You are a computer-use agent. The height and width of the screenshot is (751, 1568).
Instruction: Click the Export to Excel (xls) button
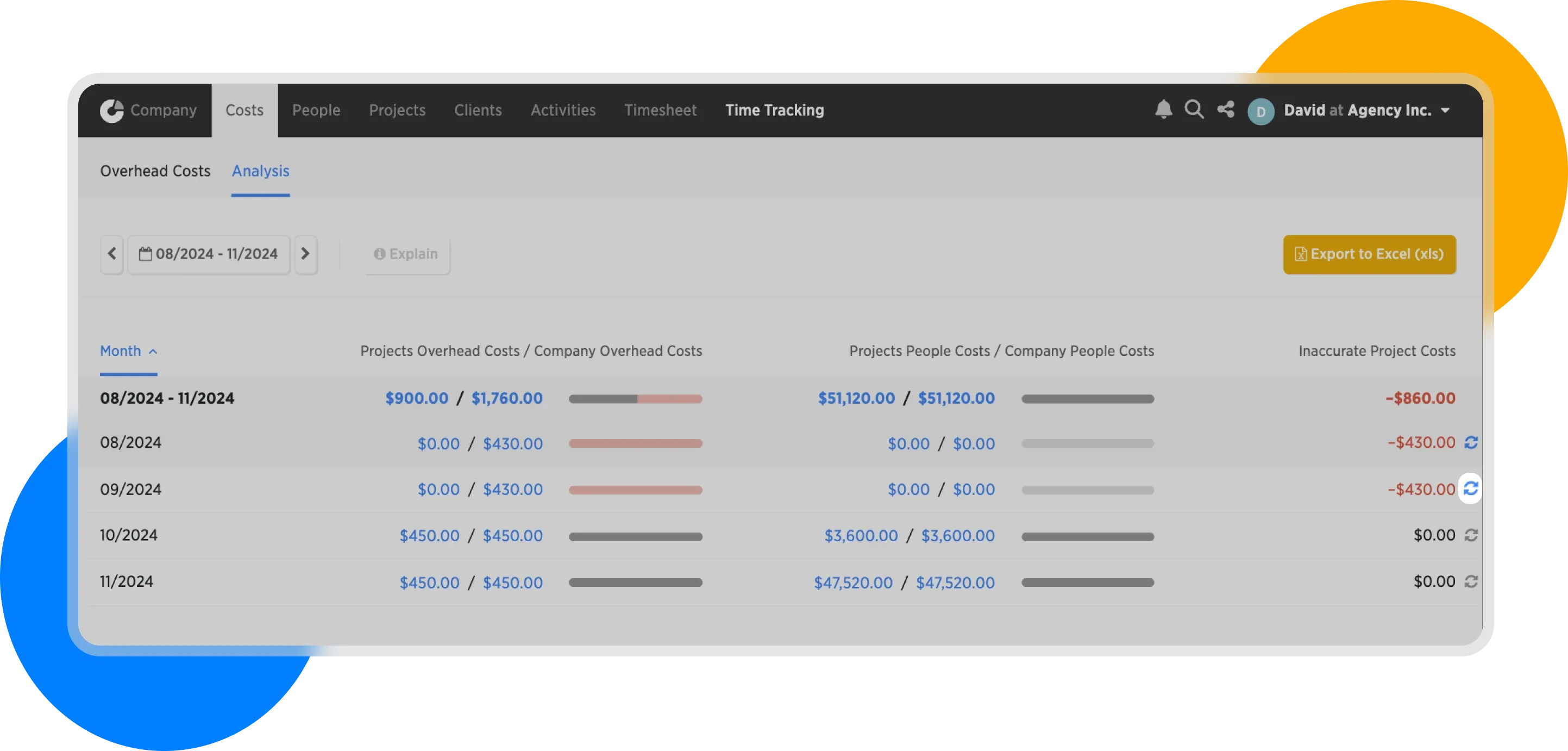click(x=1369, y=254)
